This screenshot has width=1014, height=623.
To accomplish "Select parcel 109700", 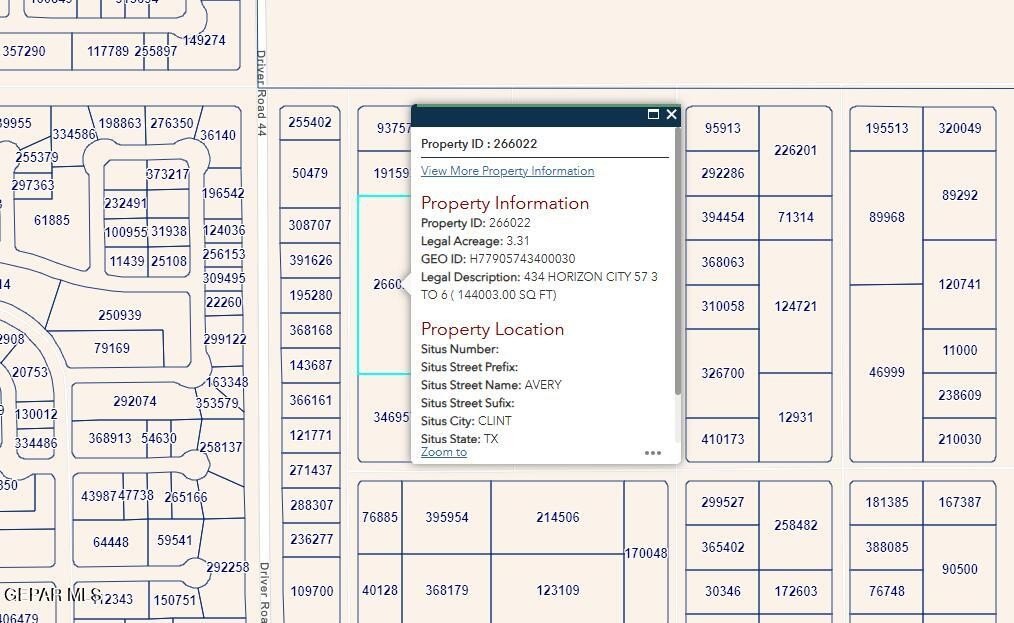I will [x=311, y=591].
